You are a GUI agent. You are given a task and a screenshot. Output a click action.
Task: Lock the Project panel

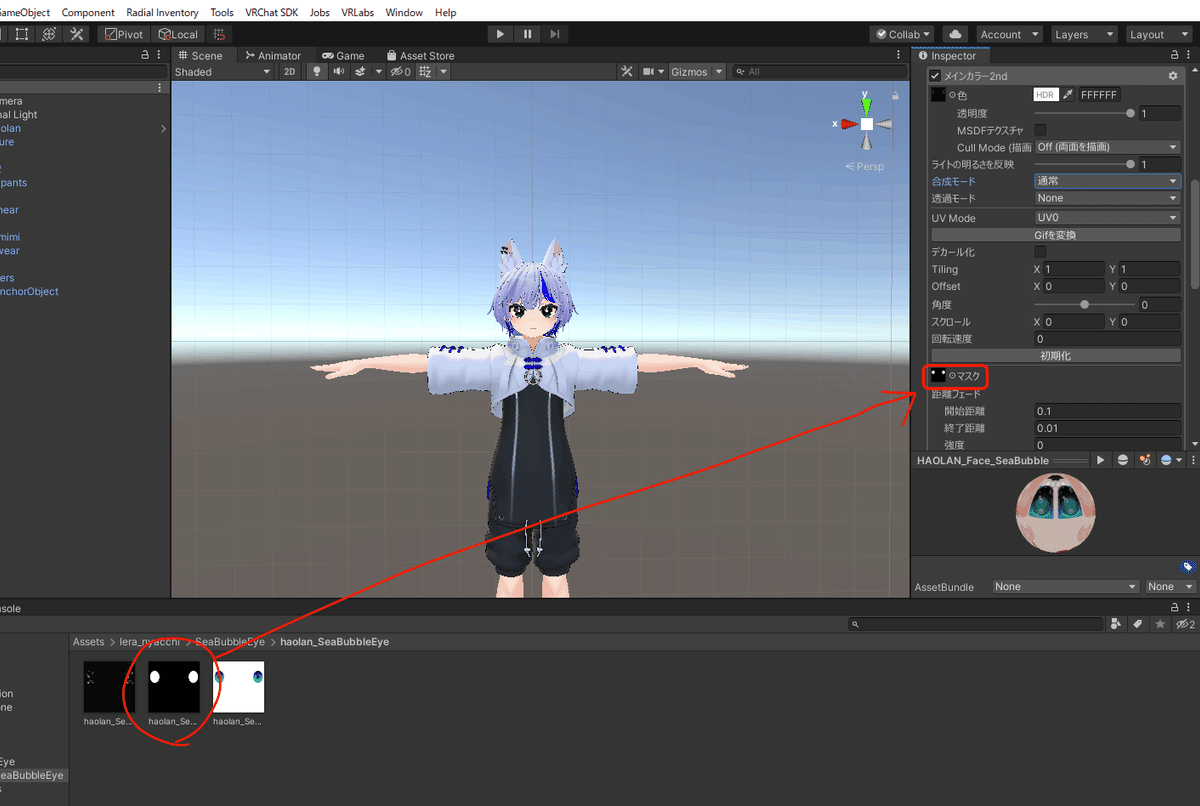pyautogui.click(x=1176, y=608)
